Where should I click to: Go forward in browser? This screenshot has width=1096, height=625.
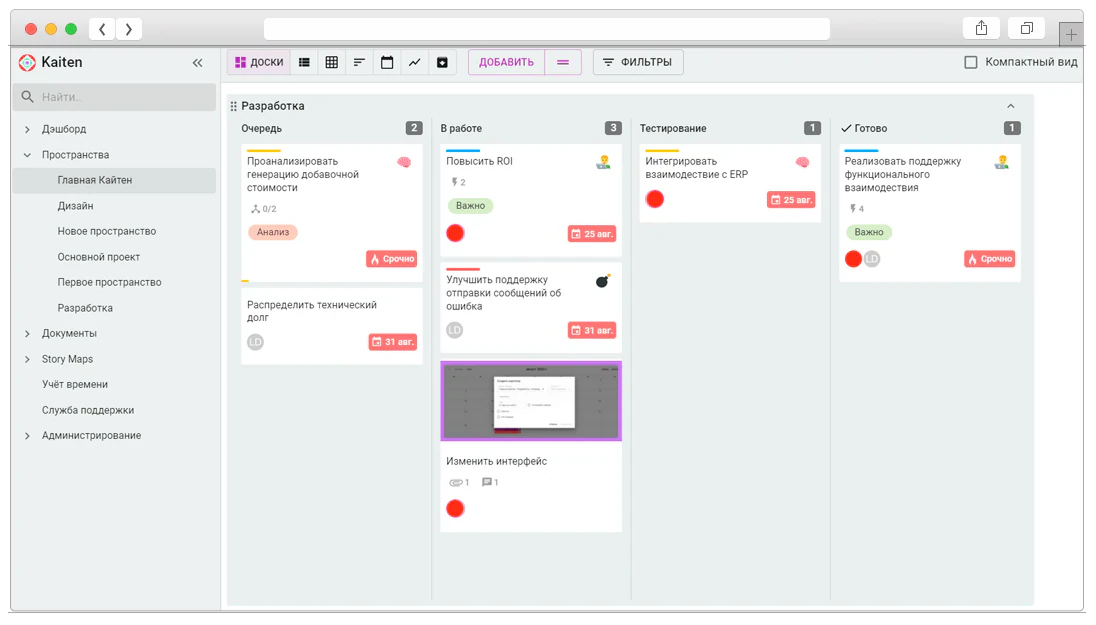pos(129,29)
